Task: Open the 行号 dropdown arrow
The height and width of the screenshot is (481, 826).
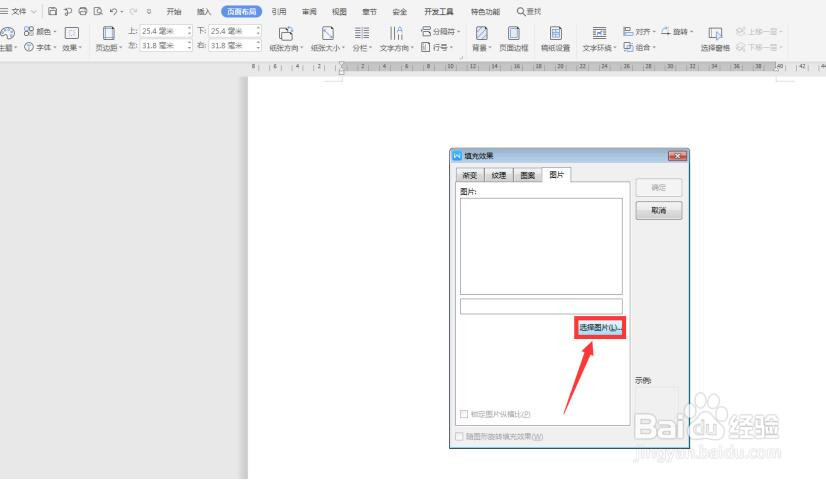Action: pyautogui.click(x=451, y=47)
